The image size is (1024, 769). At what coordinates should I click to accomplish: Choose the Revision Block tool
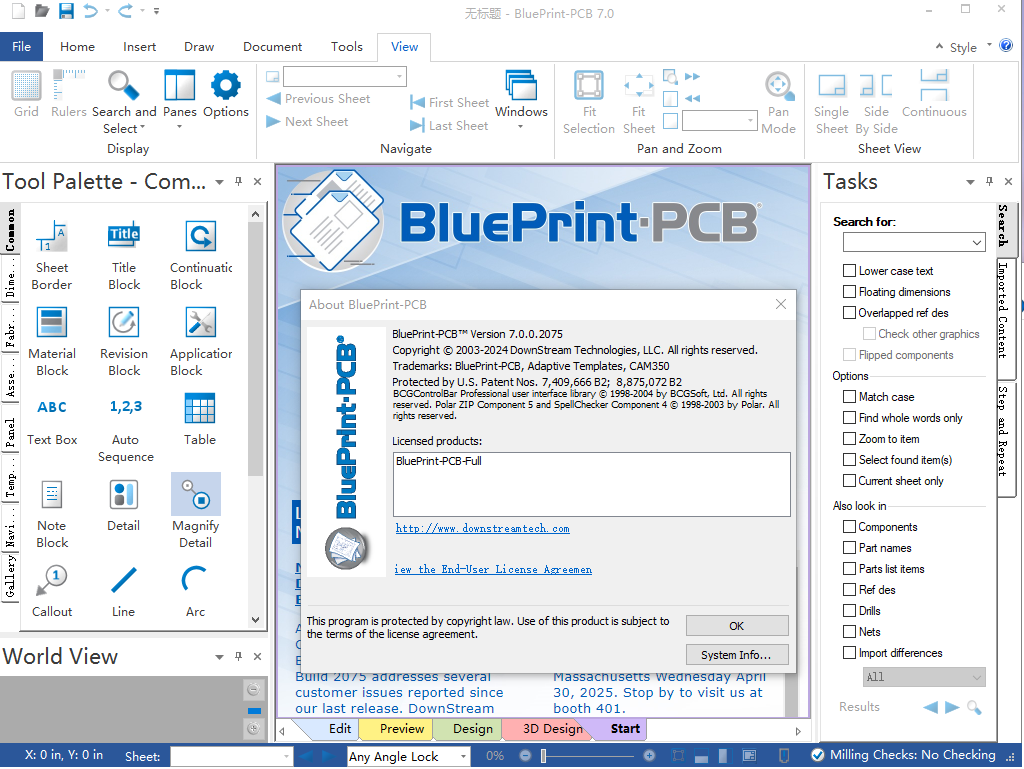pyautogui.click(x=124, y=323)
